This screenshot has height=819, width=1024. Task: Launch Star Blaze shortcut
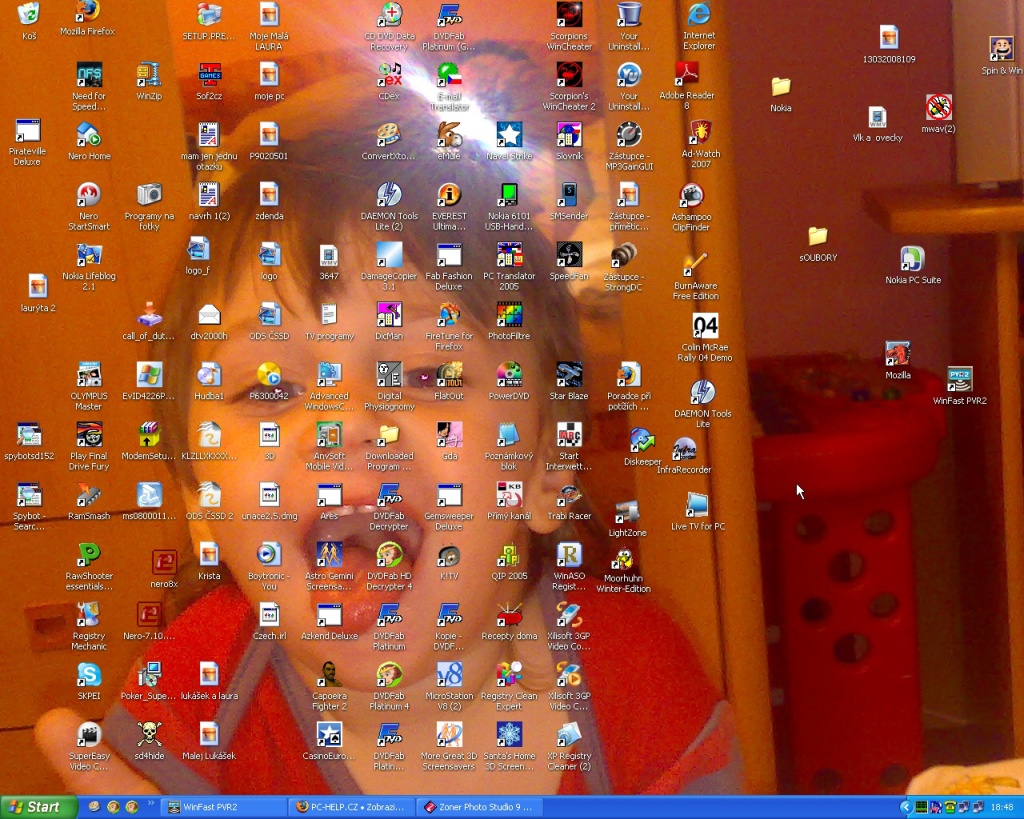coord(569,381)
